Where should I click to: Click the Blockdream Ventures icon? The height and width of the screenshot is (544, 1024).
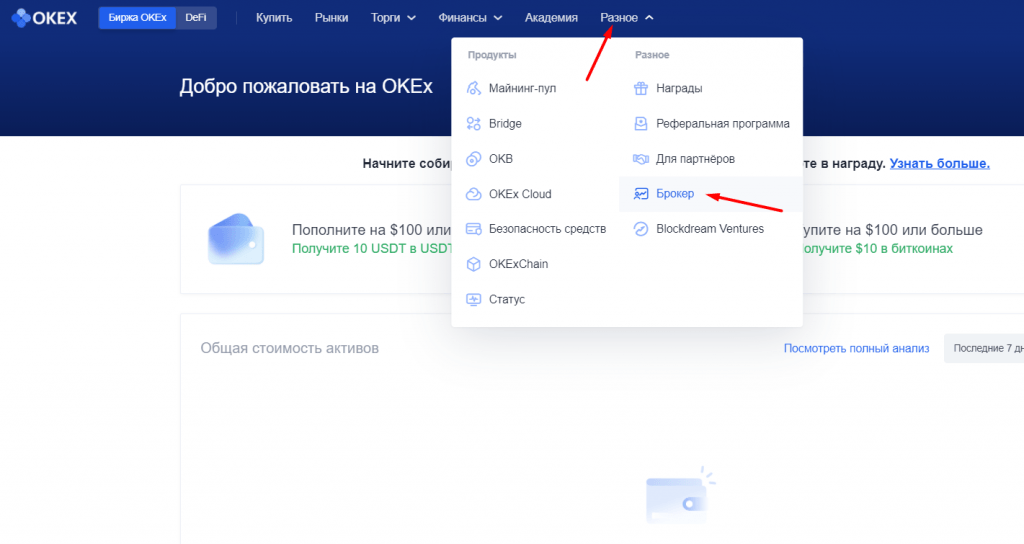click(641, 229)
